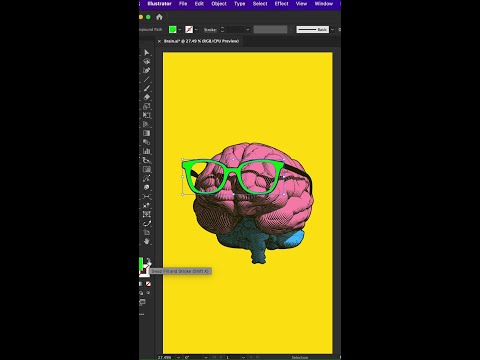
Task: Select the Free Transform tool
Action: pyautogui.click(x=147, y=115)
